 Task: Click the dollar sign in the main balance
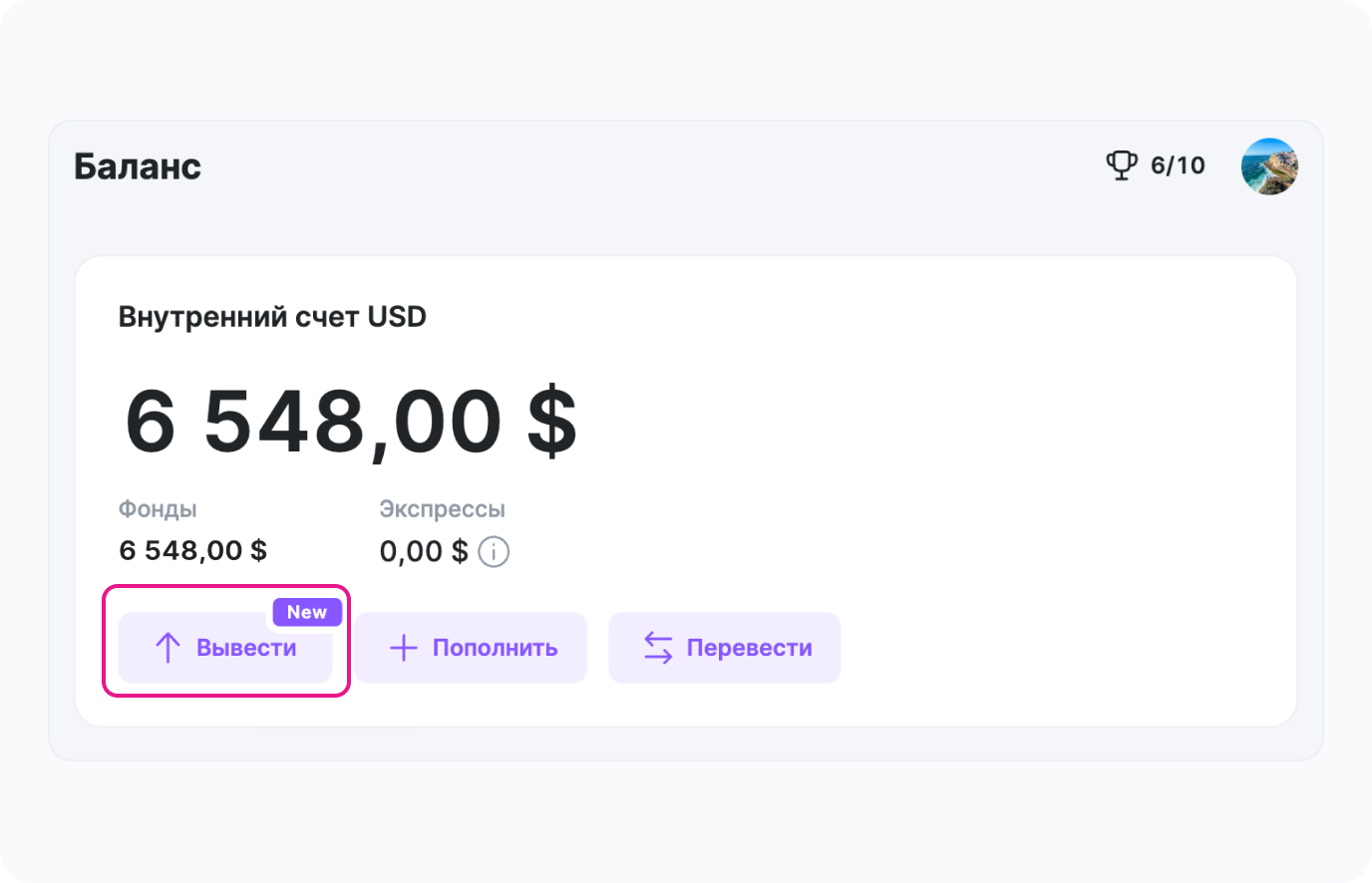551,422
